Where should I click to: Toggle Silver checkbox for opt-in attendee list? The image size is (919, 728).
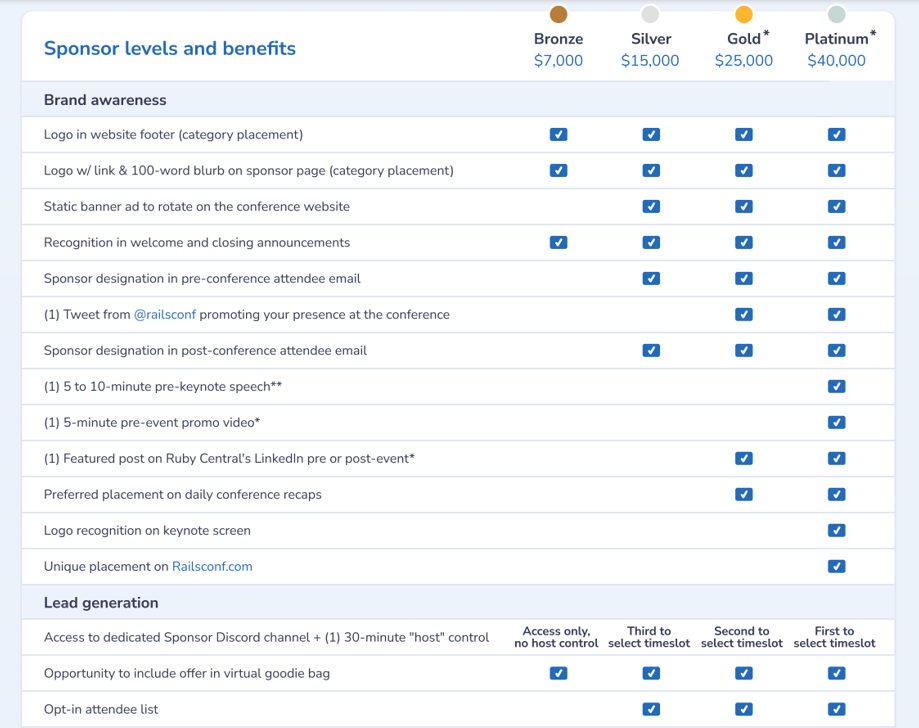[x=651, y=709]
